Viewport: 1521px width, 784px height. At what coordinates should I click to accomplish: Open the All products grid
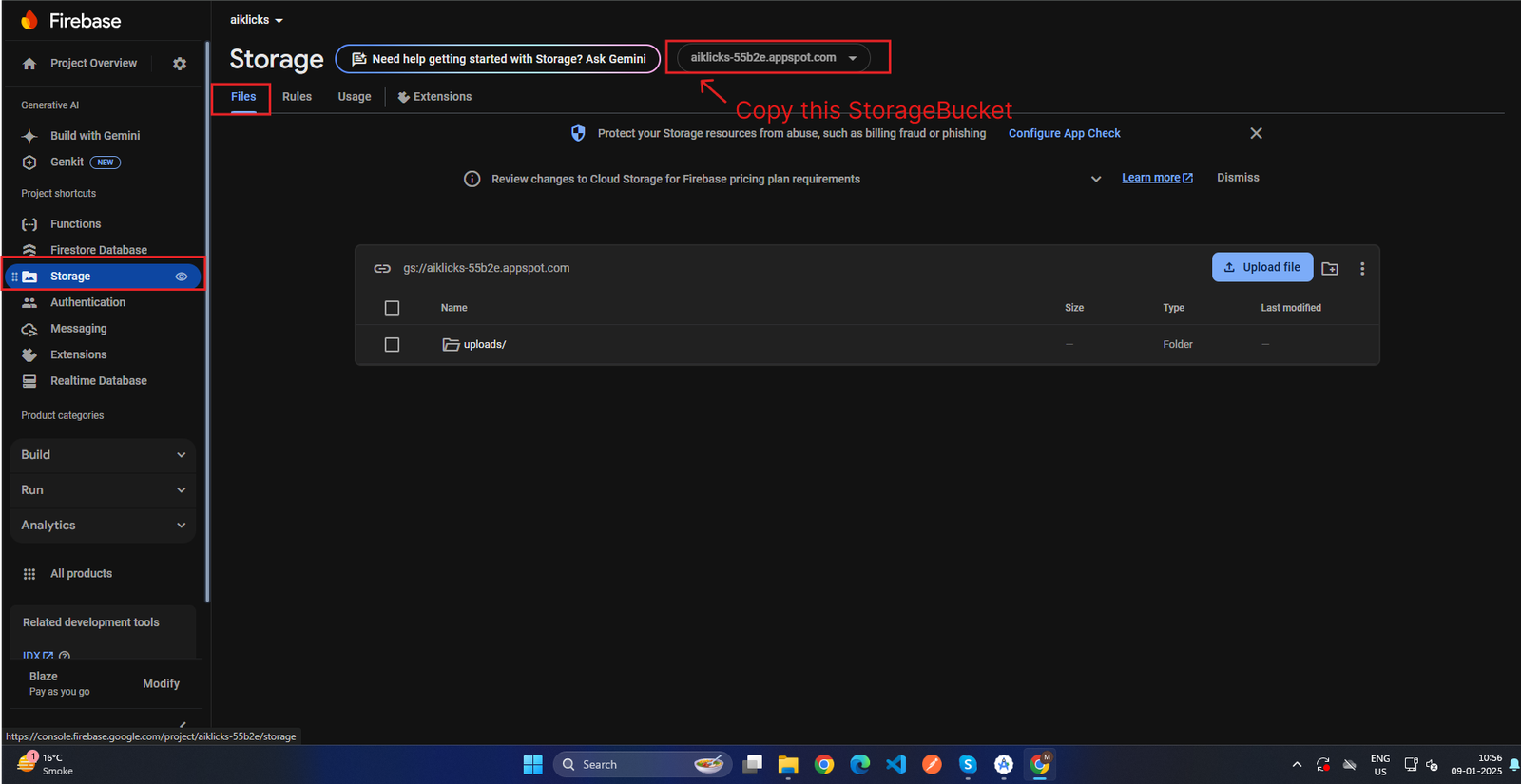click(x=81, y=574)
